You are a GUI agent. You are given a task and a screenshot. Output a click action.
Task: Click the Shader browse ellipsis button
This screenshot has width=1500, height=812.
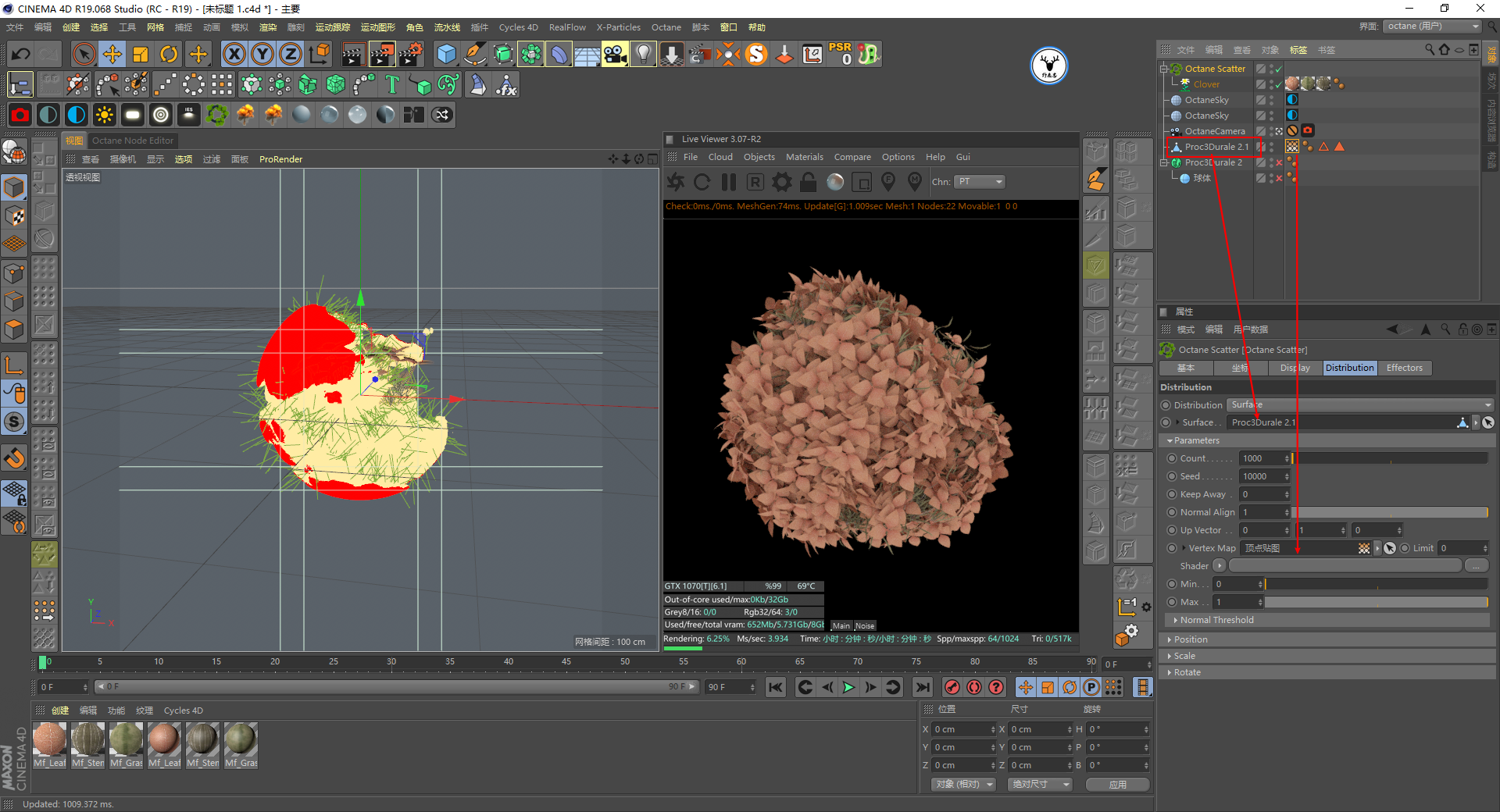tap(1476, 566)
